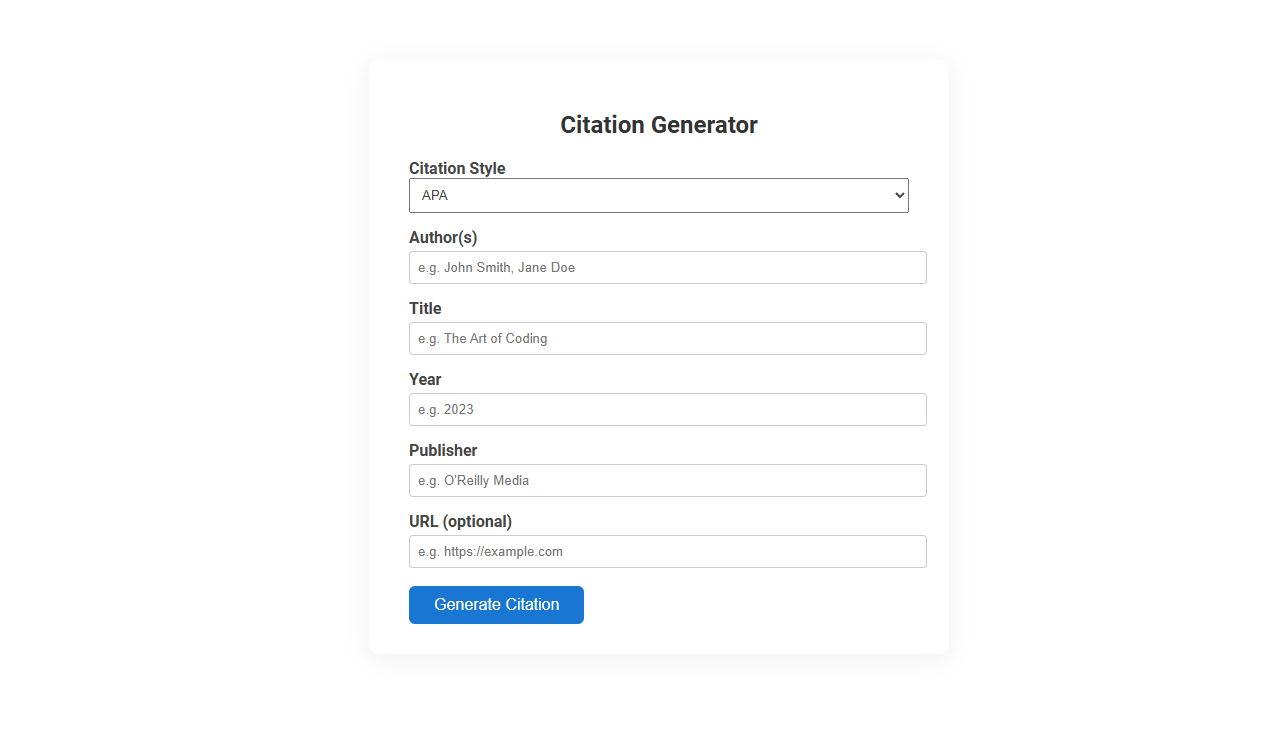
Task: Click the field with https://example.com placeholder
Action: tap(667, 551)
